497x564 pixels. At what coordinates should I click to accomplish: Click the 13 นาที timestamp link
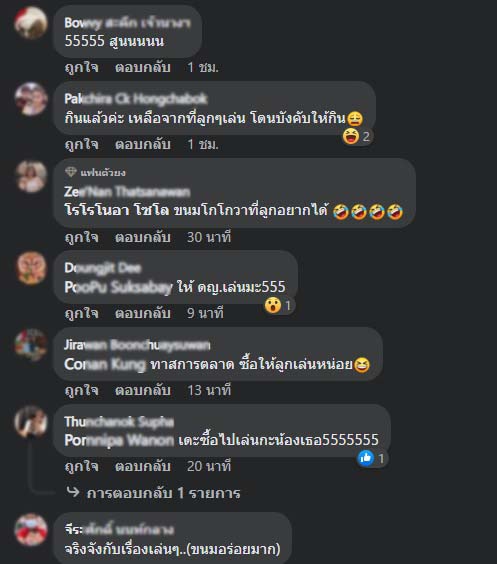(209, 390)
